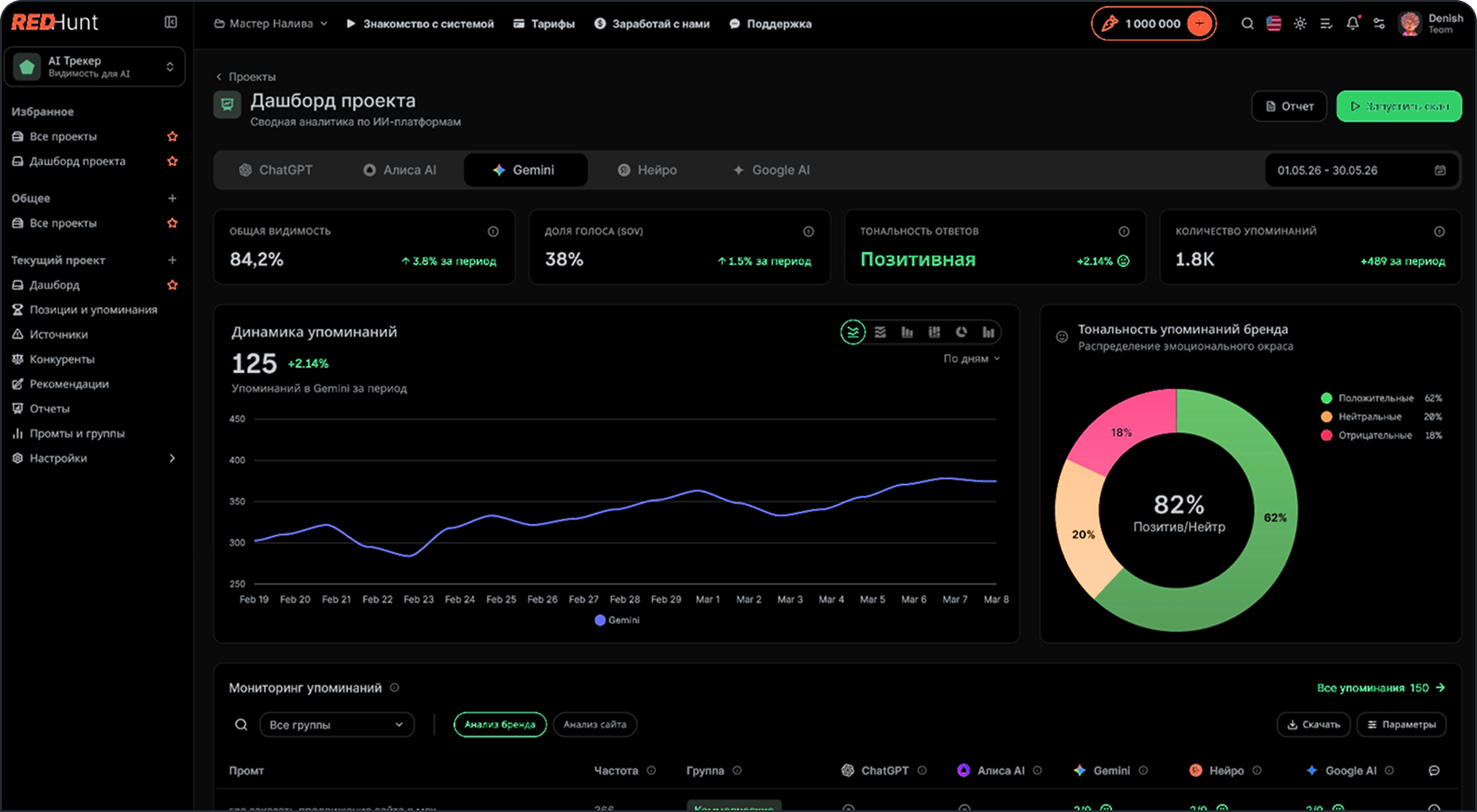Open search from the top bar magnifier
This screenshot has width=1477, height=812.
(x=1247, y=24)
